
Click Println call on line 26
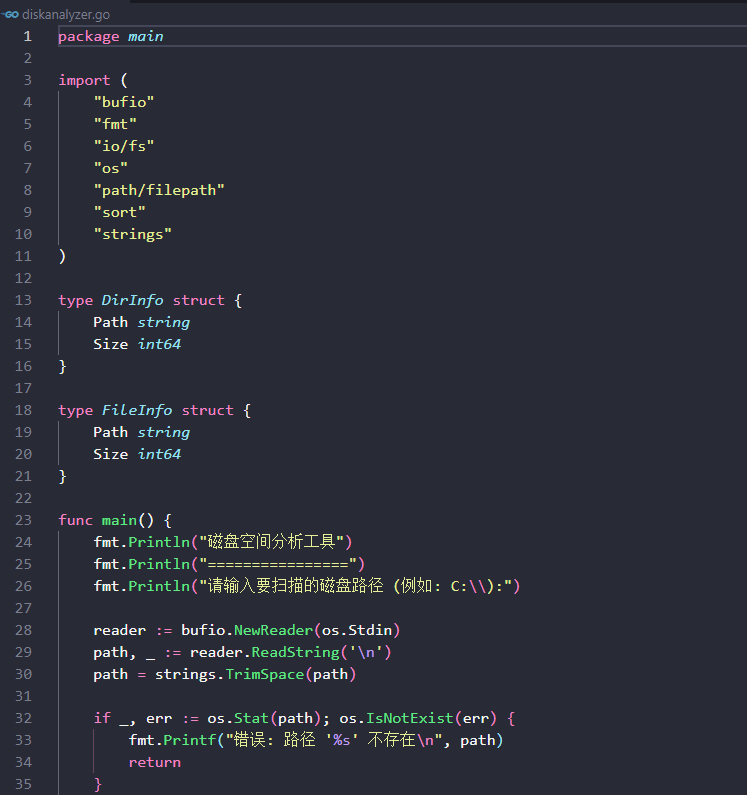(x=159, y=586)
